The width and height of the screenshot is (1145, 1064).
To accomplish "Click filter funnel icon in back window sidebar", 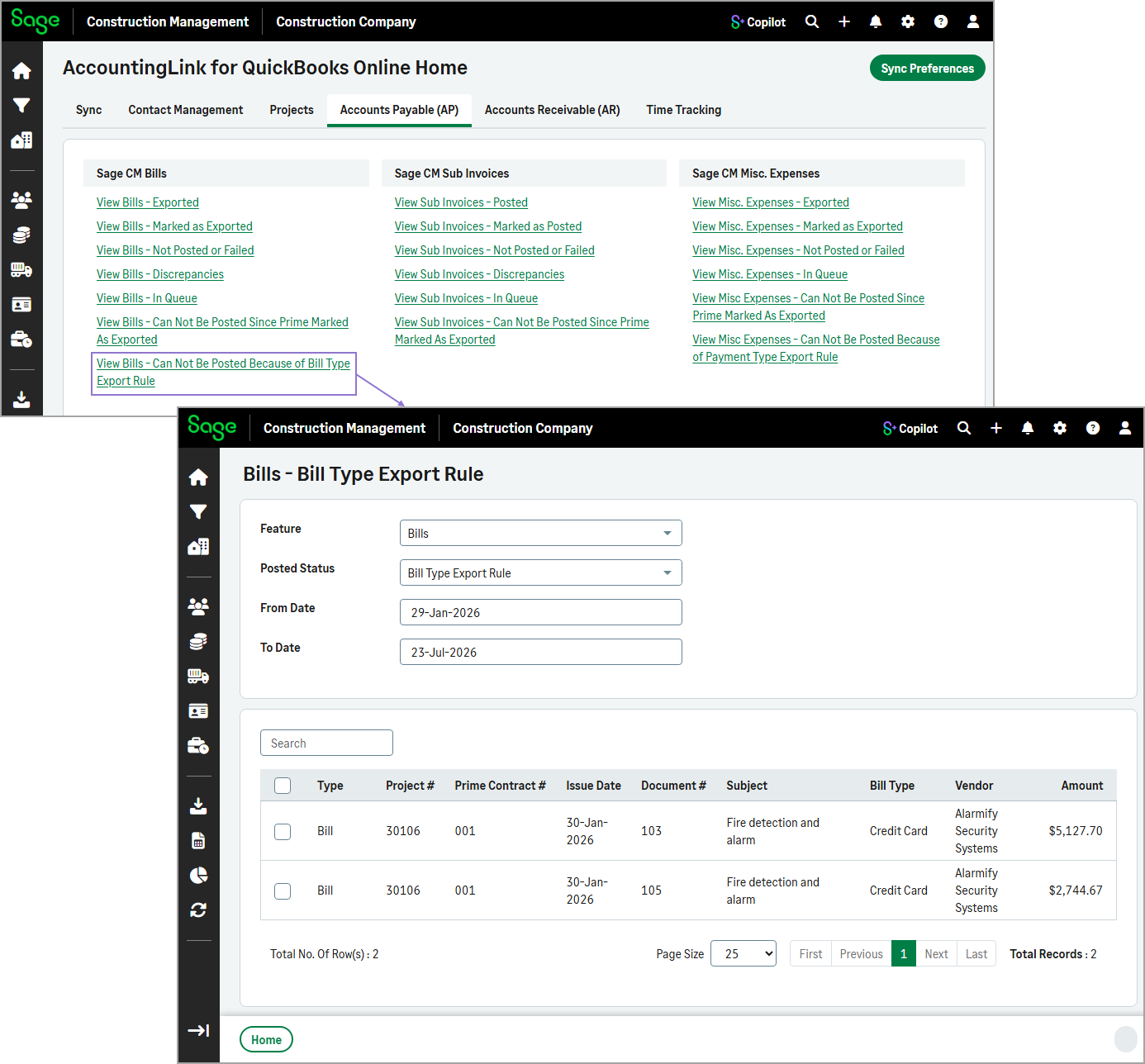I will 21,105.
